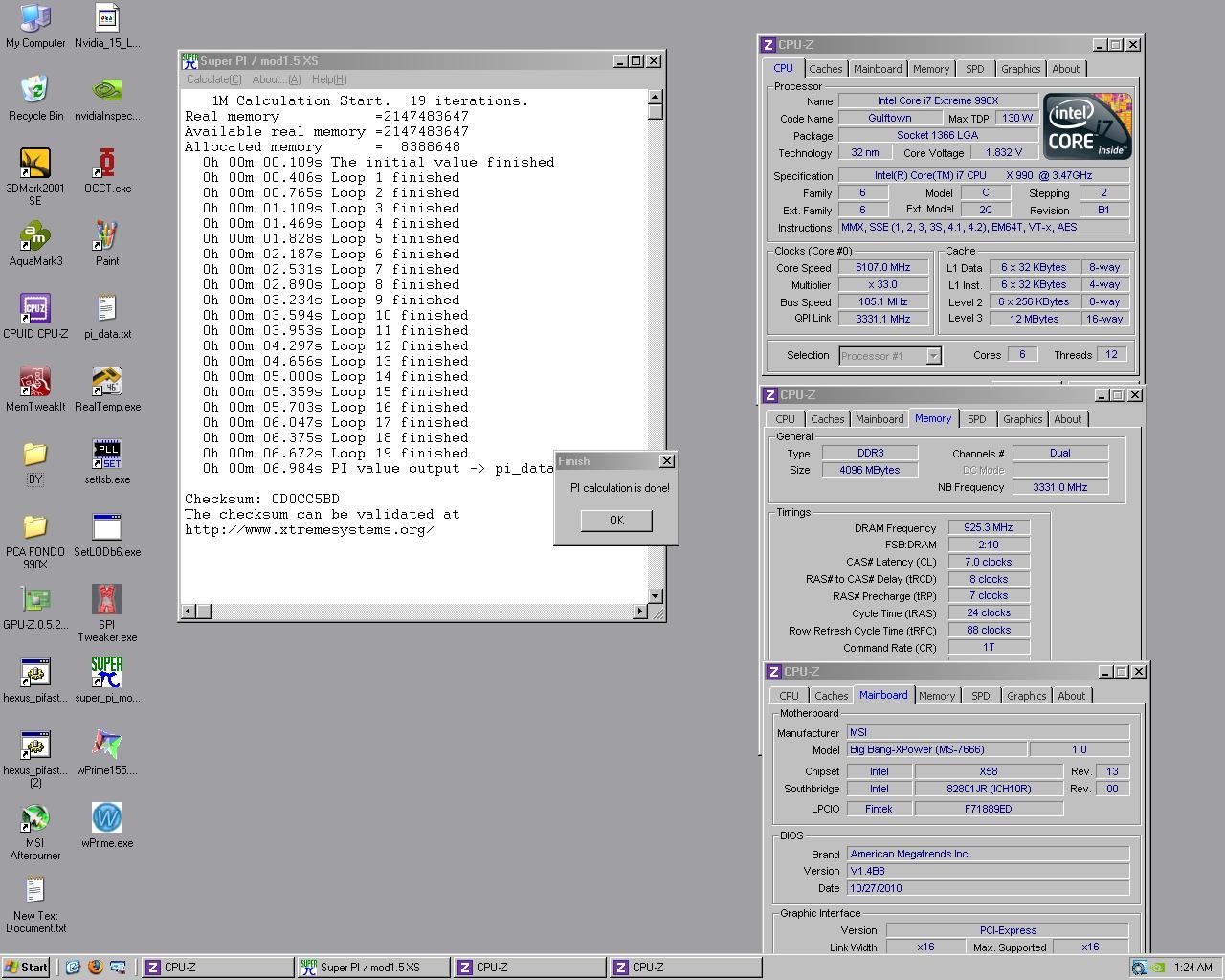
Task: Launch MSI Afterburner shortcut
Action: point(35,831)
